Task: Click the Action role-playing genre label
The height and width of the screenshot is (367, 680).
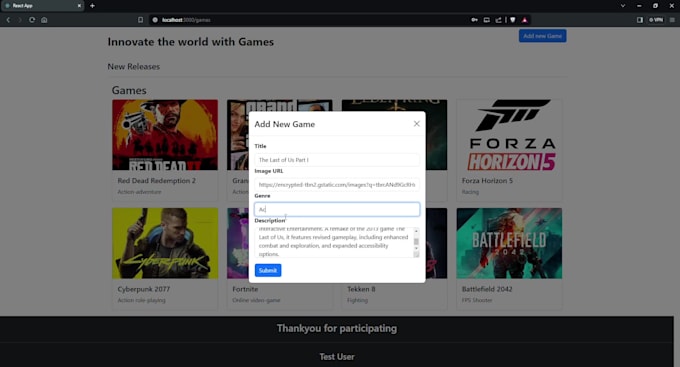Action: [x=141, y=300]
